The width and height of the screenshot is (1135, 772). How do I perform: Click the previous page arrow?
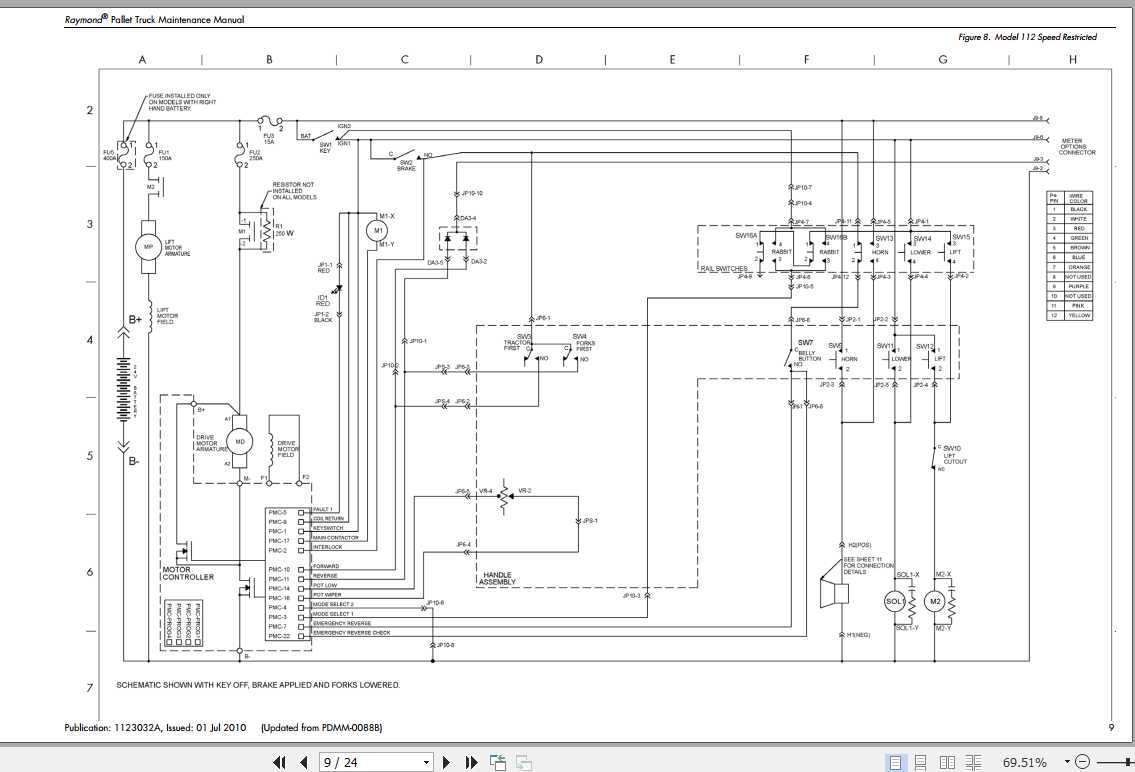(303, 762)
